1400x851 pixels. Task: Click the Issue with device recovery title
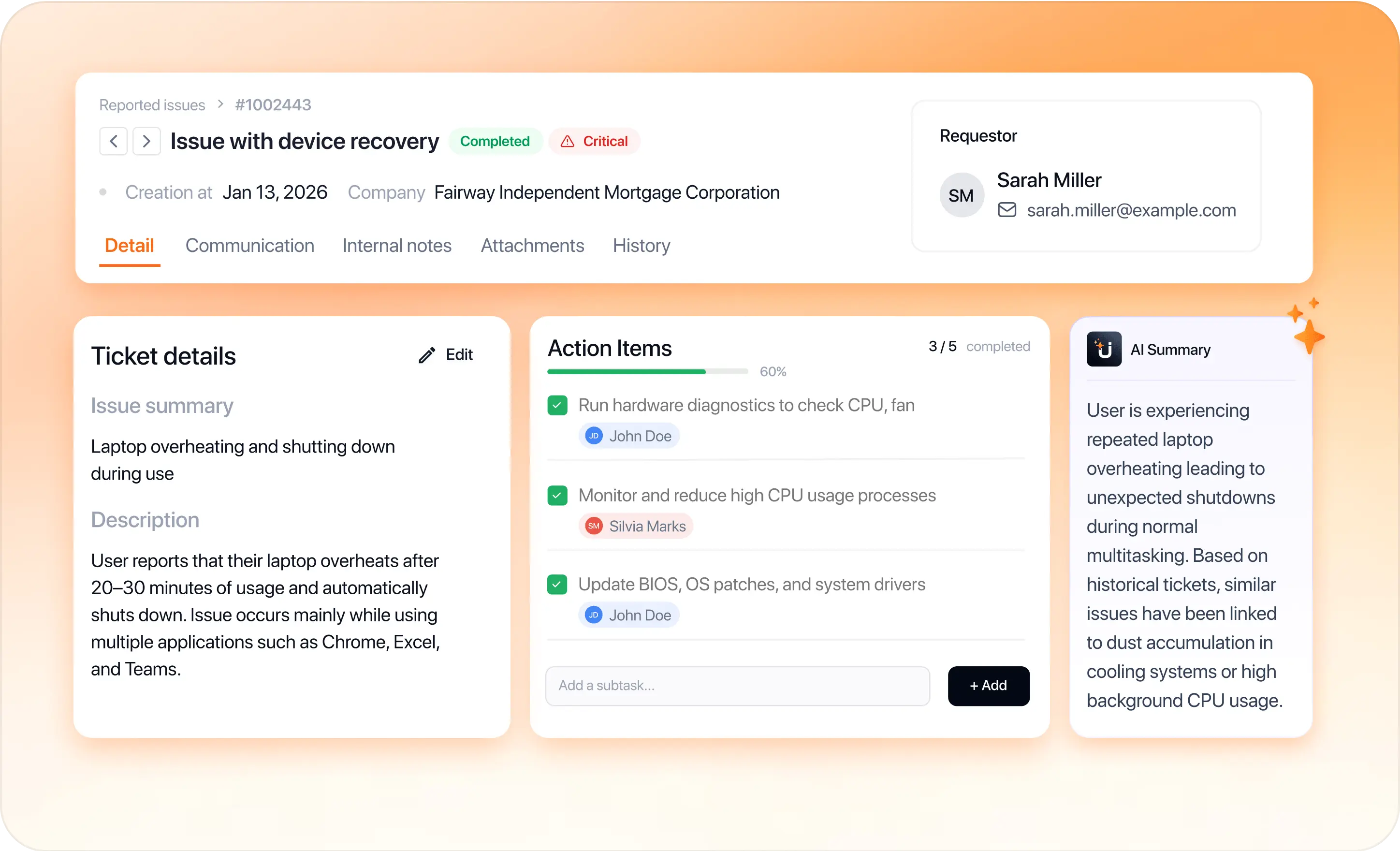(x=305, y=141)
